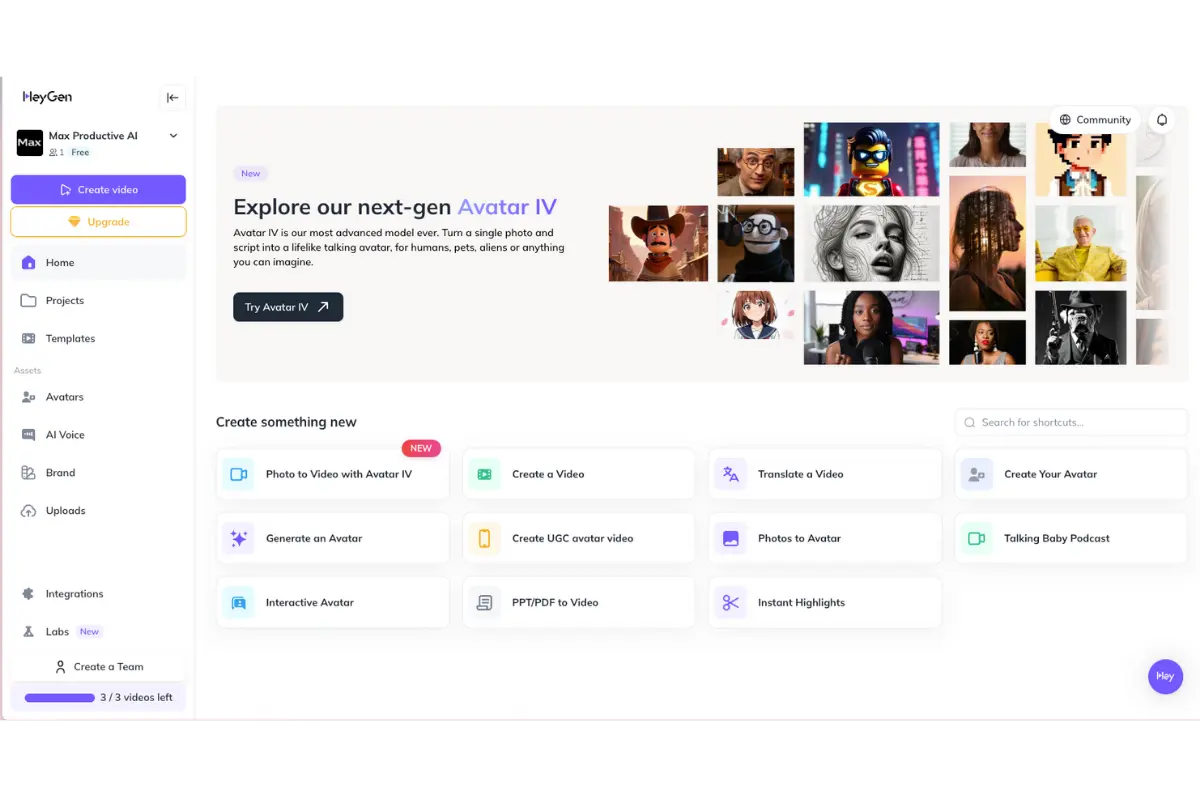Viewport: 1200px width, 800px height.
Task: Click the videos left progress bar
Action: pyautogui.click(x=60, y=697)
